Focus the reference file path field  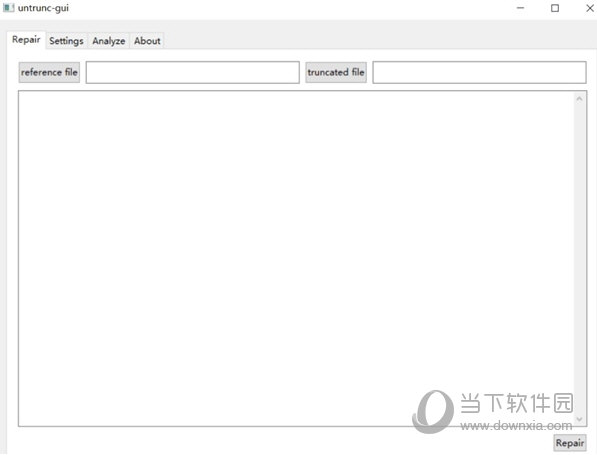[x=193, y=72]
